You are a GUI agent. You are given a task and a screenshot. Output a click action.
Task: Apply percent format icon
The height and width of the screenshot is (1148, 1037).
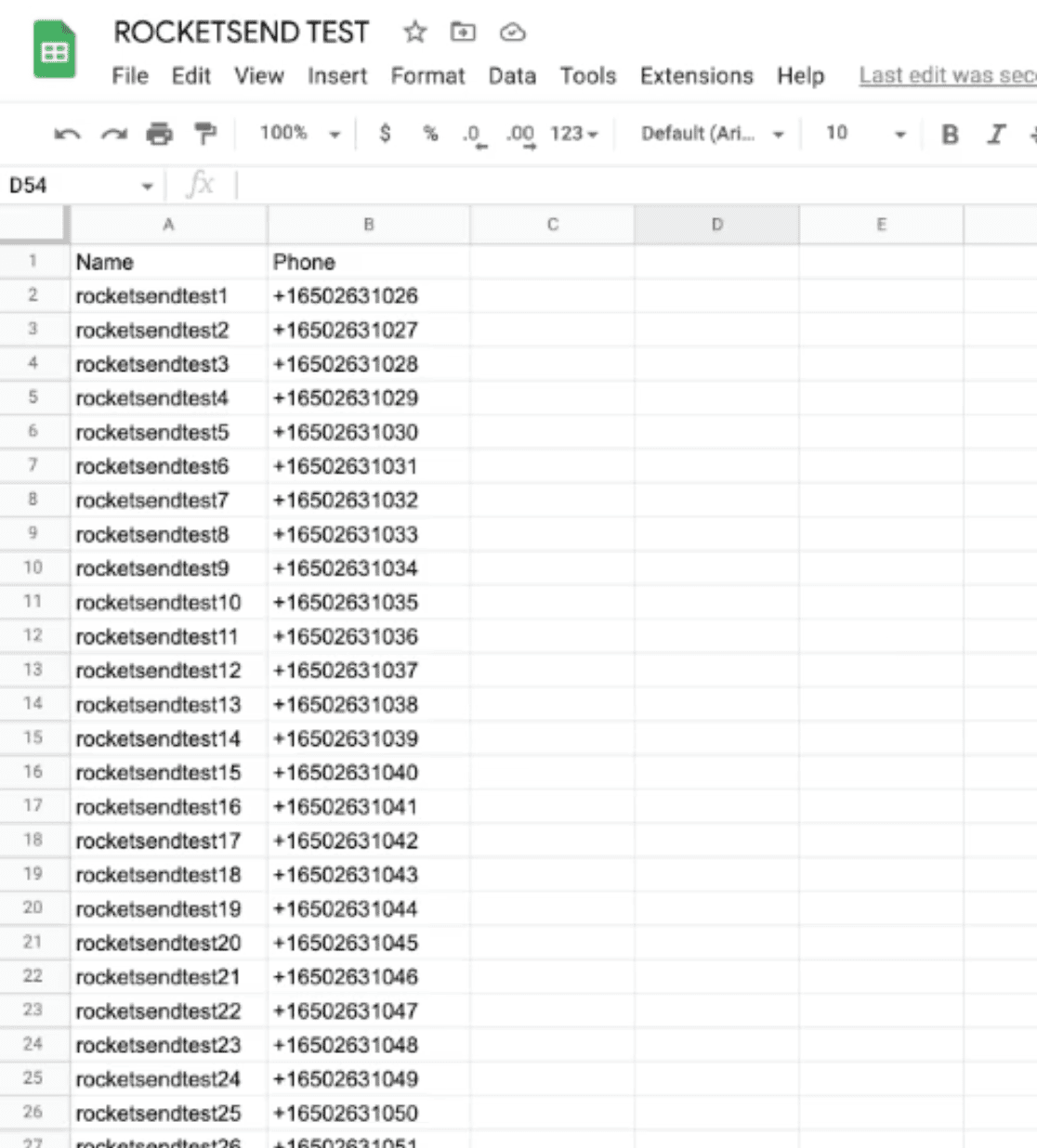coord(429,133)
